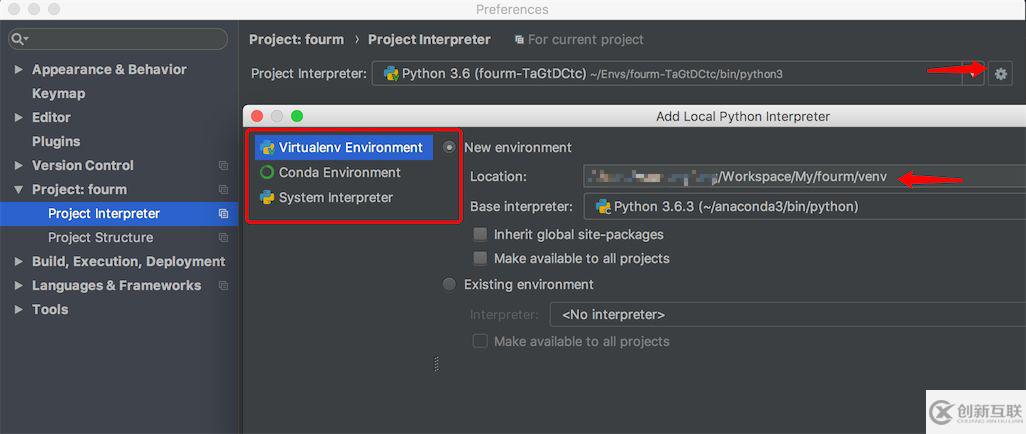The width and height of the screenshot is (1026, 434).
Task: Collapse the Project: fourm tree node
Action: 19,189
